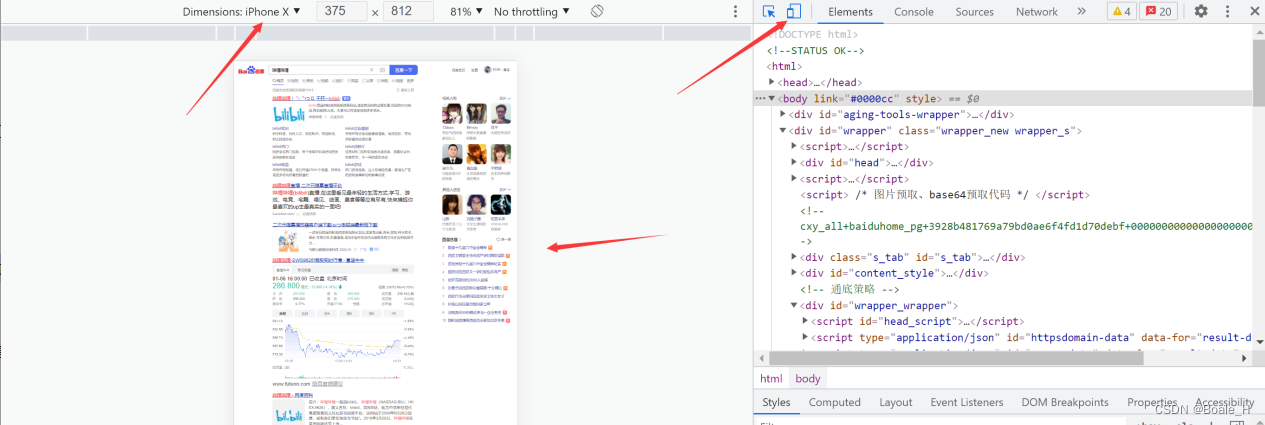Click the height field showing 812
This screenshot has width=1265, height=425.
[408, 11]
